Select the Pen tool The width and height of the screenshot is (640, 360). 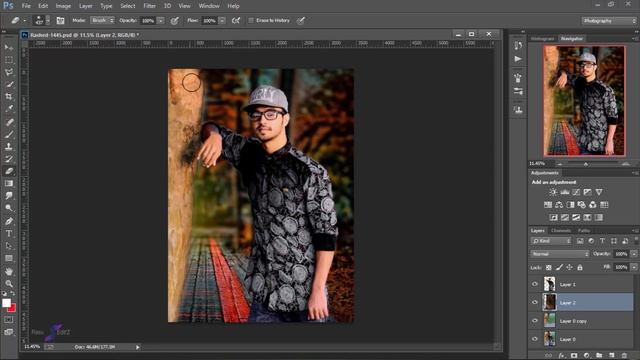(9, 221)
